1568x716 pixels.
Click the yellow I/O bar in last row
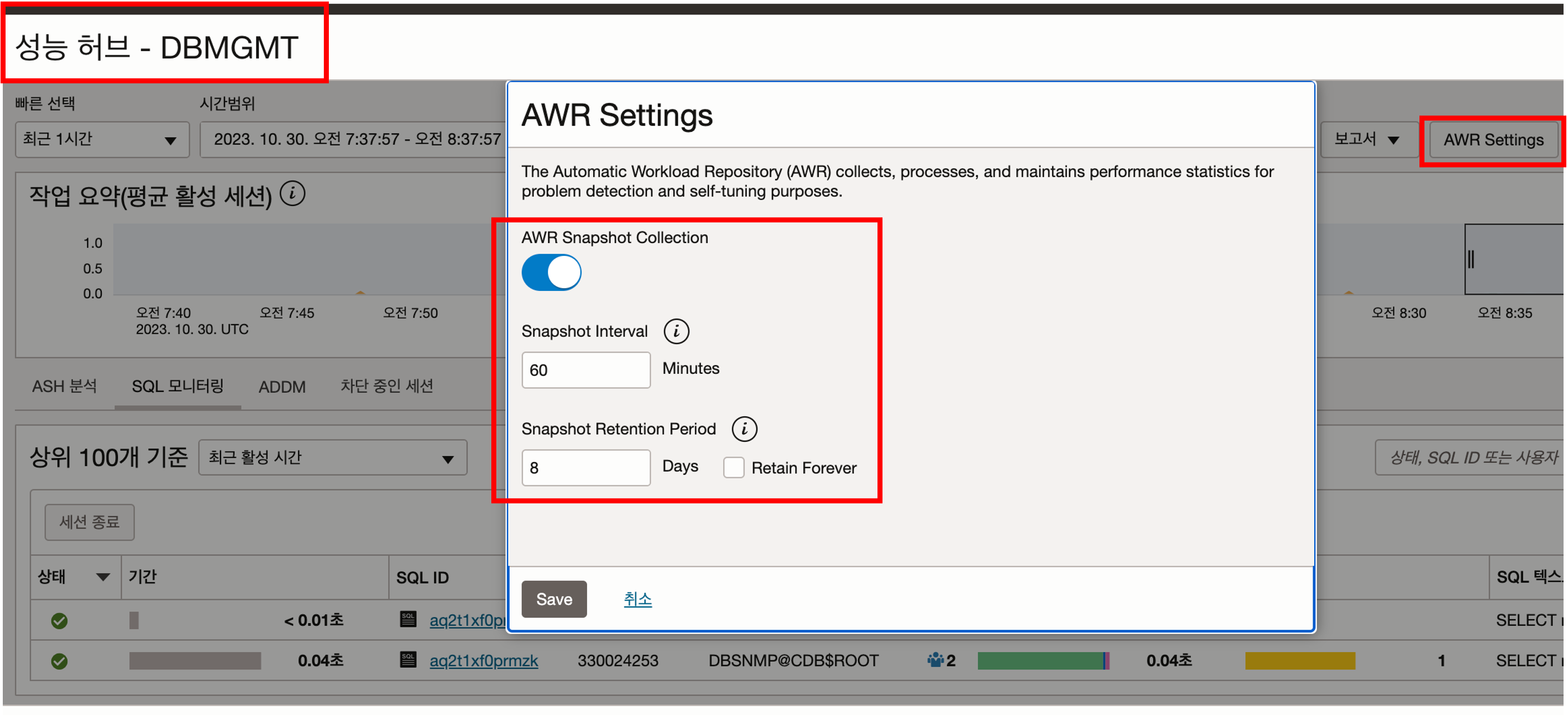pos(1300,660)
